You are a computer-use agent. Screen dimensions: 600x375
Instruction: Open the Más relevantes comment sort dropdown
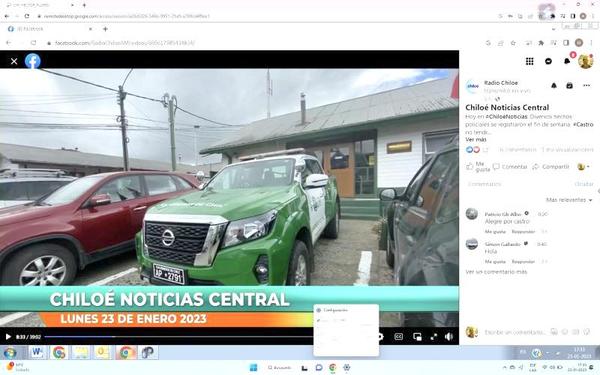click(569, 200)
